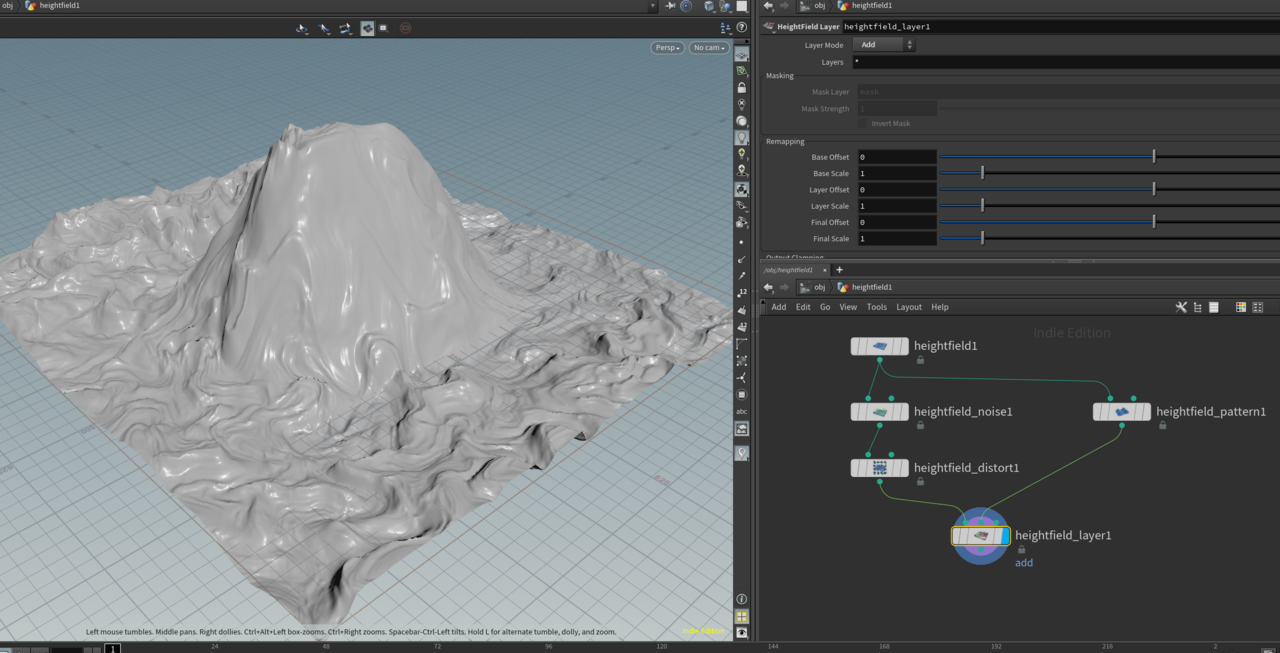1280x653 pixels.
Task: Click the heightfield_distort1 node icon
Action: pyautogui.click(x=880, y=468)
